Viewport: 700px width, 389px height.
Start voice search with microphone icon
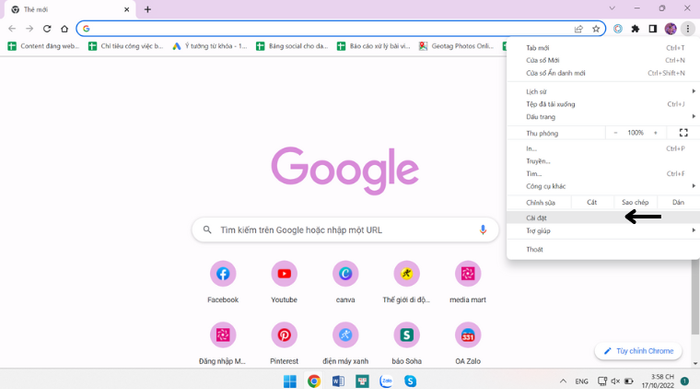(x=483, y=230)
